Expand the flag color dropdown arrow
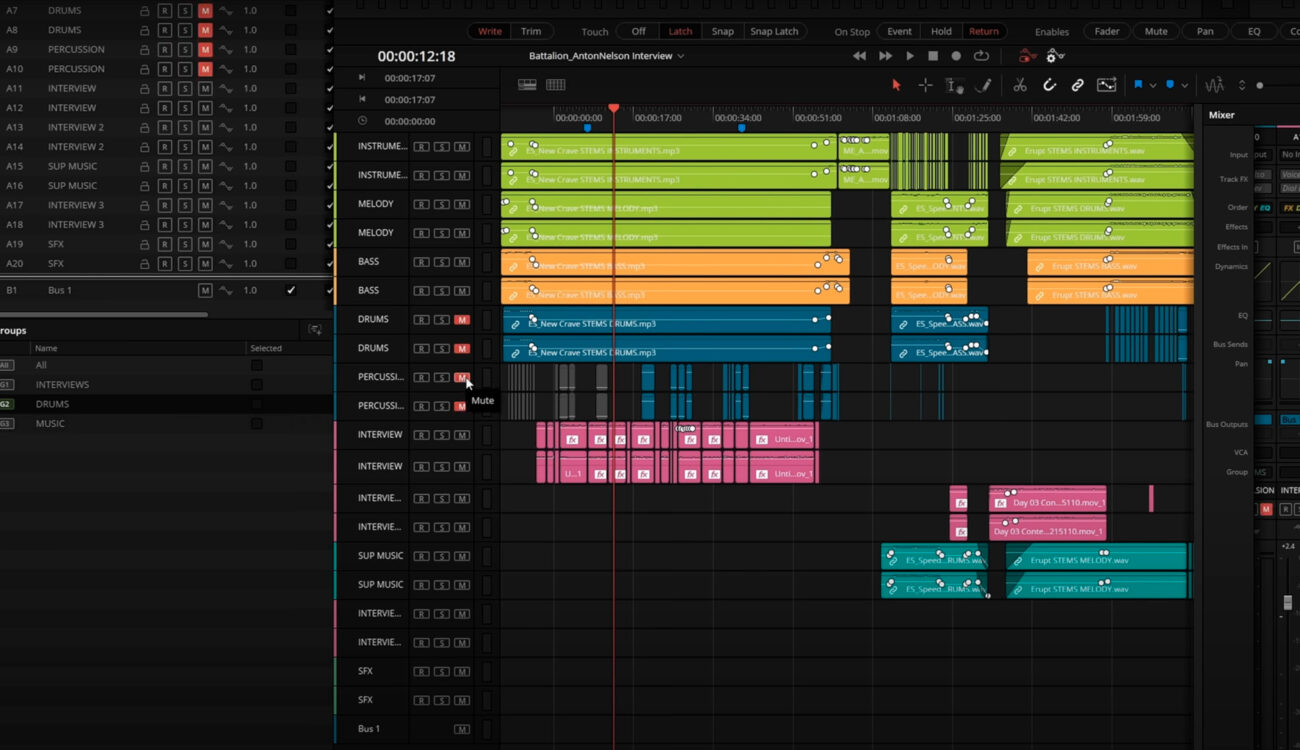Viewport: 1300px width, 750px height. [1153, 86]
